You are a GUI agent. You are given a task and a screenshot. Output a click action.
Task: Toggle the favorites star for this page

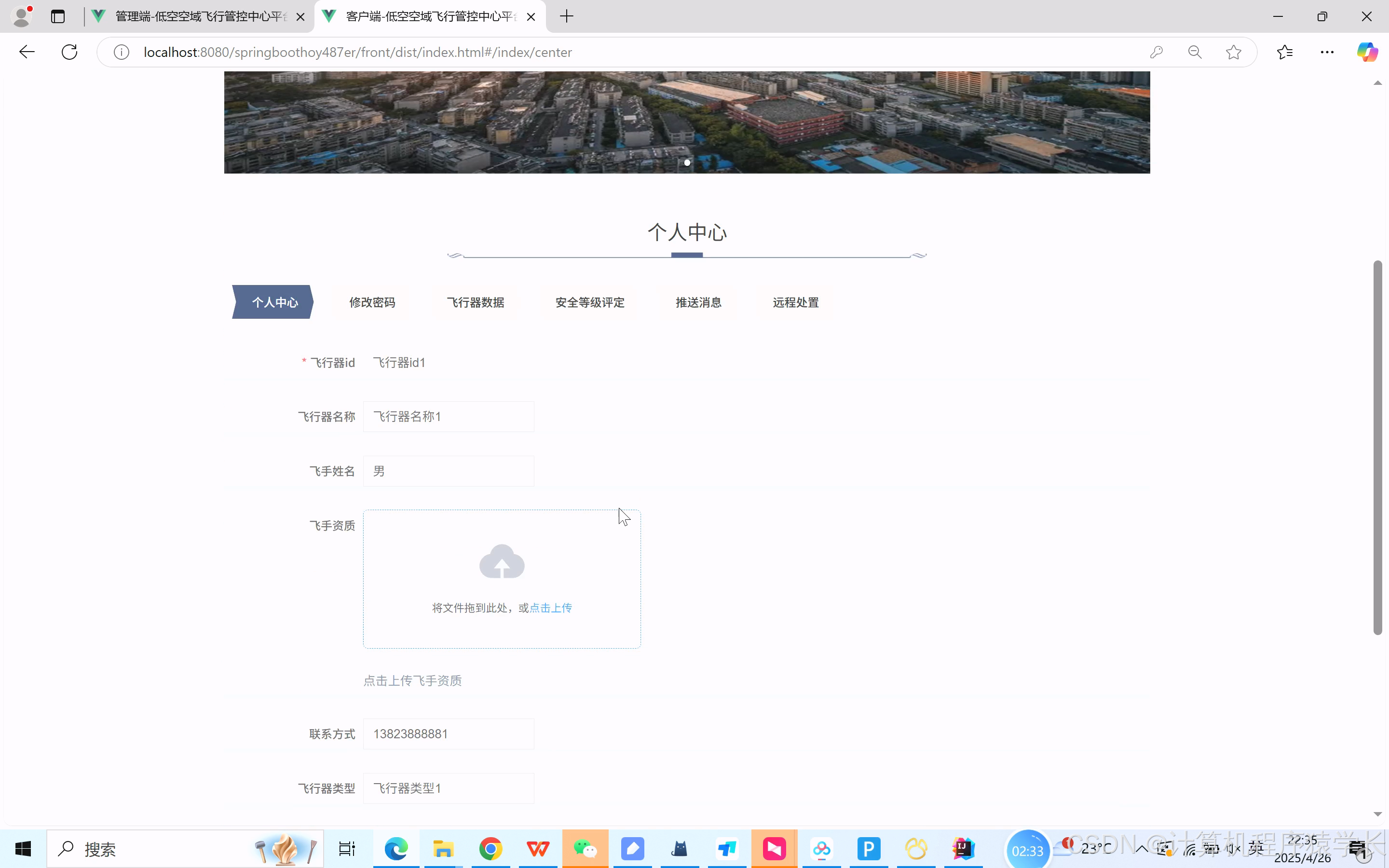[1233, 52]
